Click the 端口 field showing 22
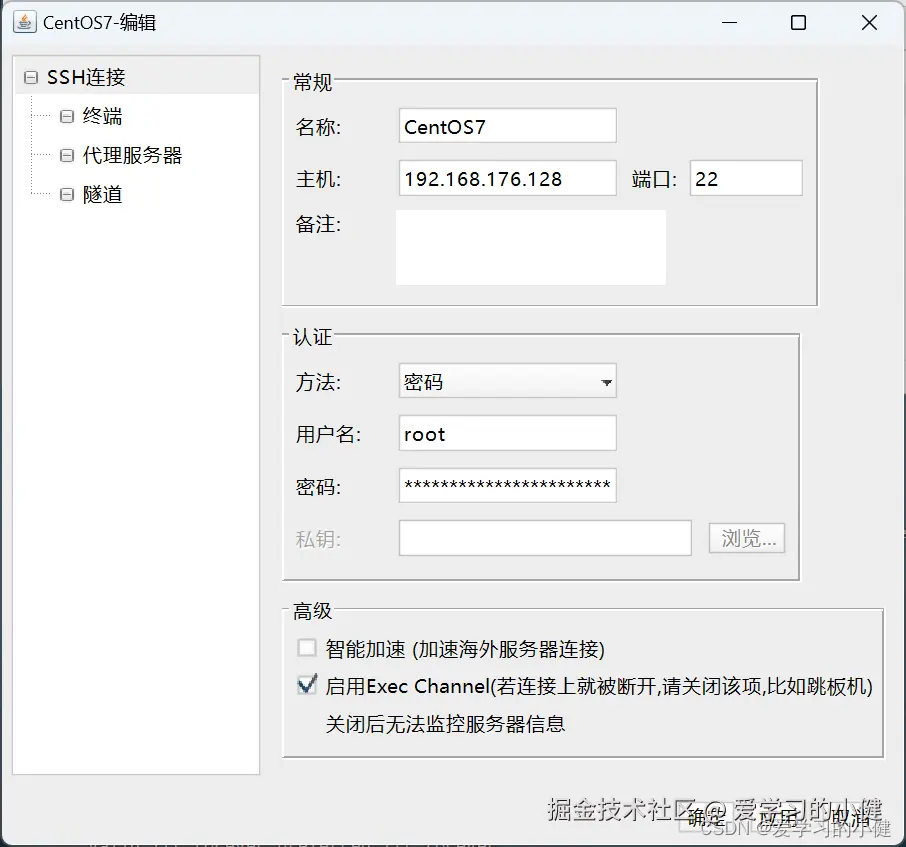The image size is (906, 847). tap(745, 178)
